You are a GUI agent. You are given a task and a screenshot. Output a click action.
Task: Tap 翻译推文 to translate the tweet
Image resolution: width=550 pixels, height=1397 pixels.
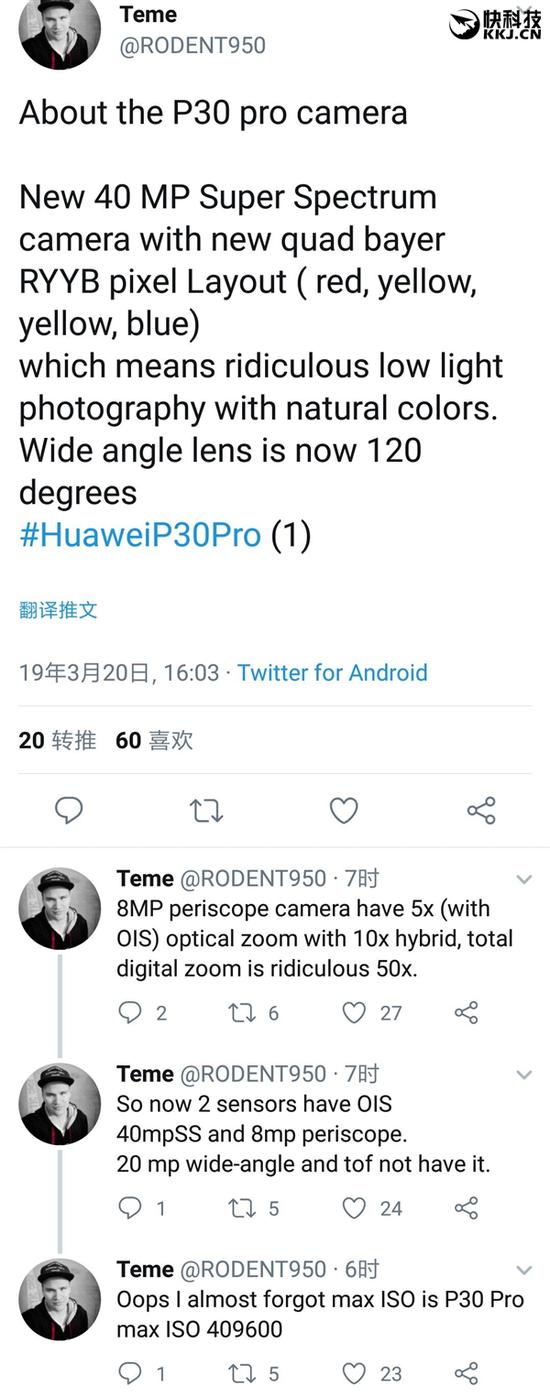(x=58, y=609)
